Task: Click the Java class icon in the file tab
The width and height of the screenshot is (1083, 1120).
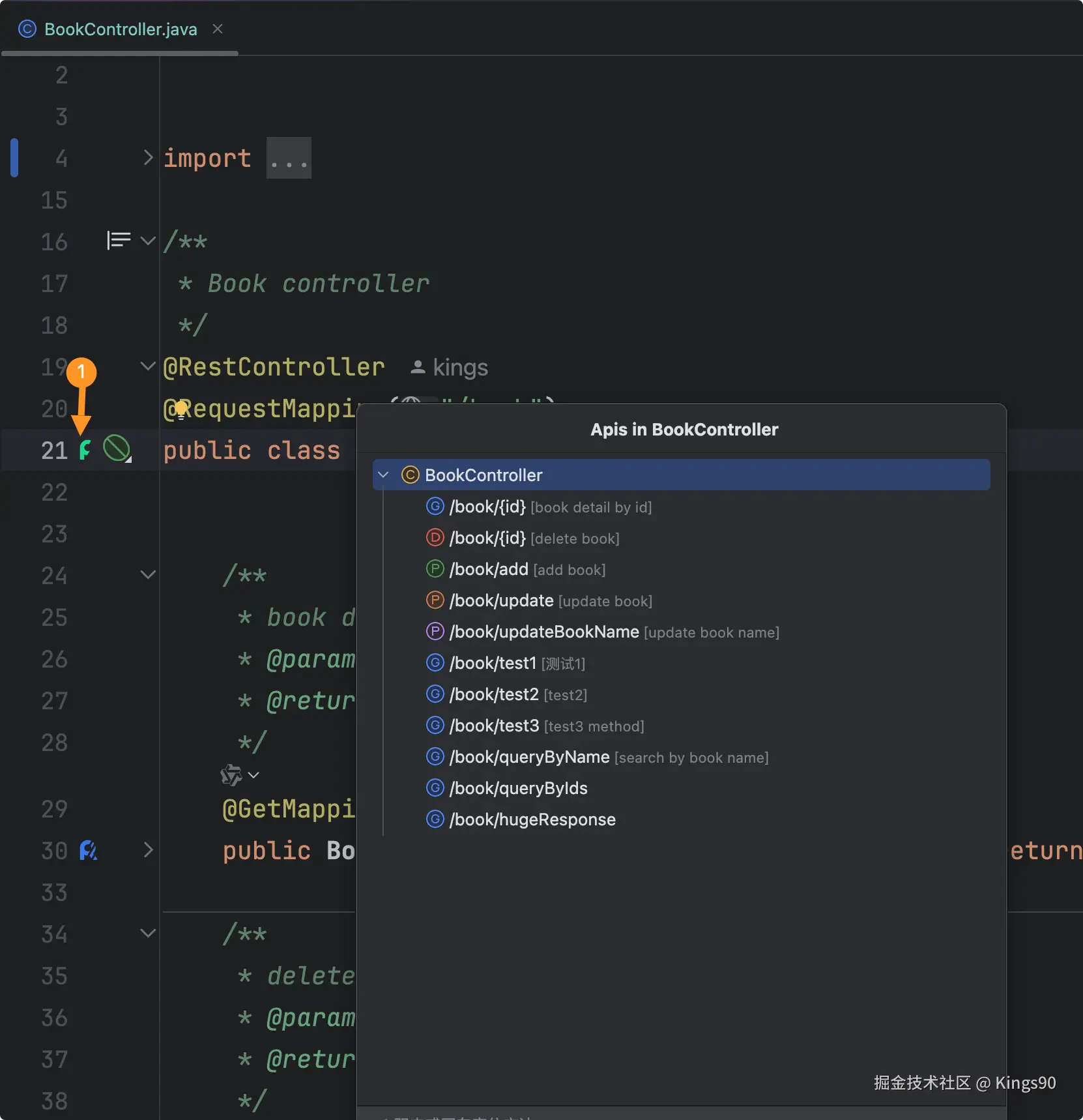Action: tap(27, 29)
